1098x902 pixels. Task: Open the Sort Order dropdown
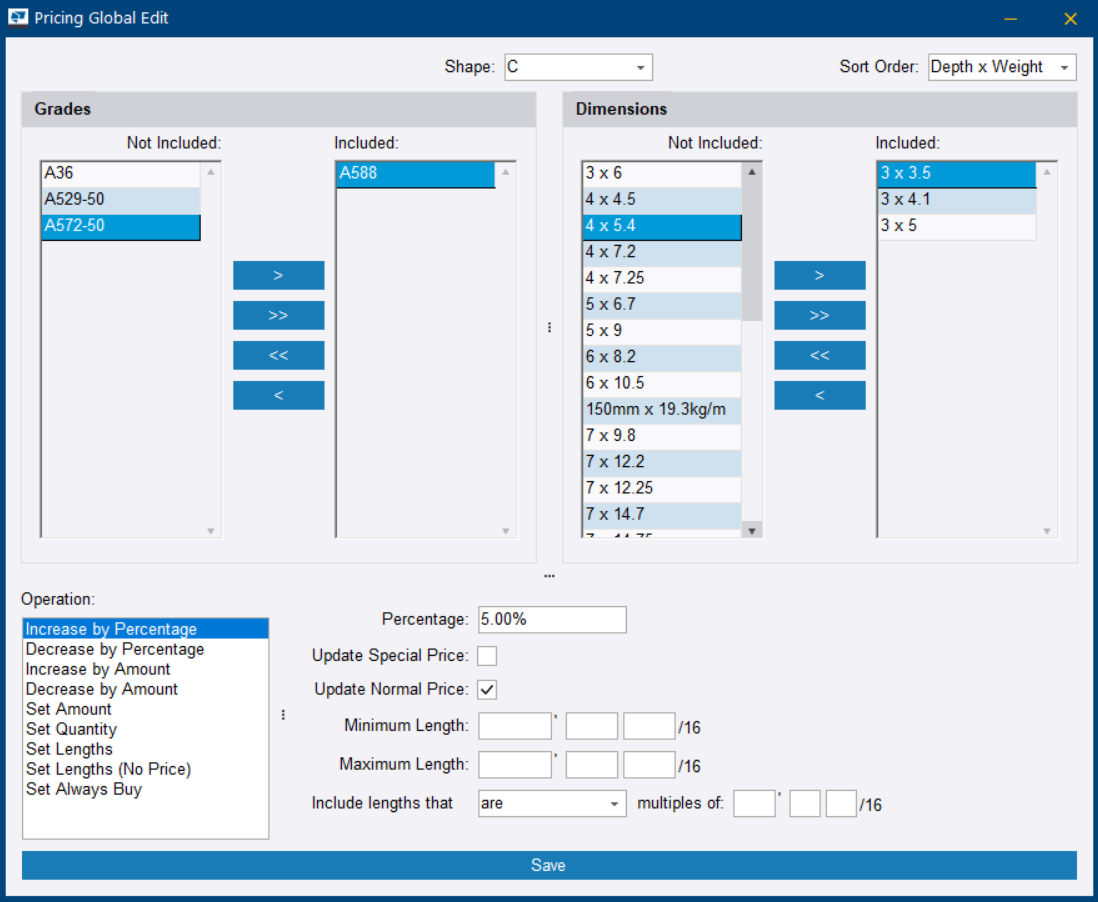pyautogui.click(x=1002, y=67)
